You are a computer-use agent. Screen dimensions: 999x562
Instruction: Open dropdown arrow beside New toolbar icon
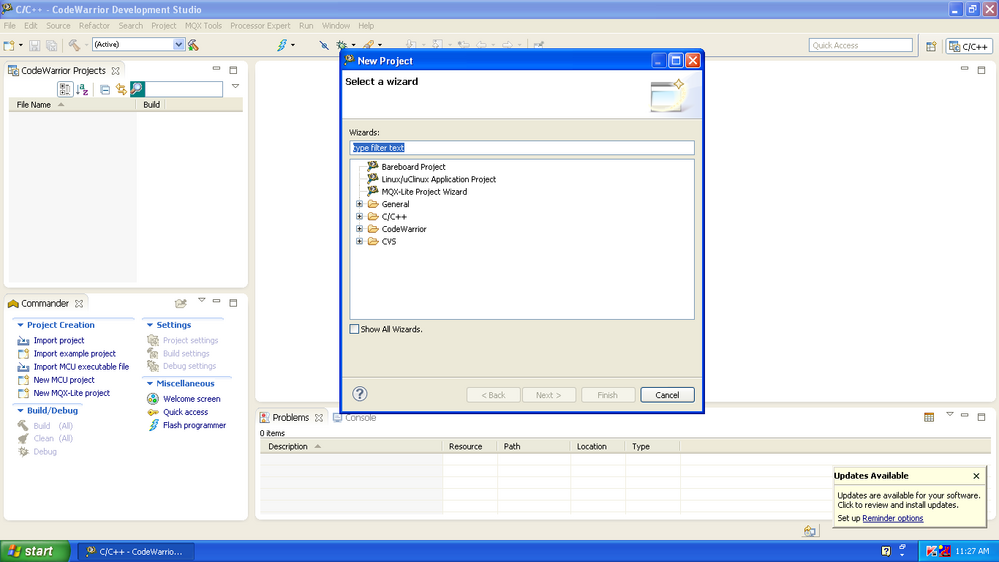click(20, 45)
